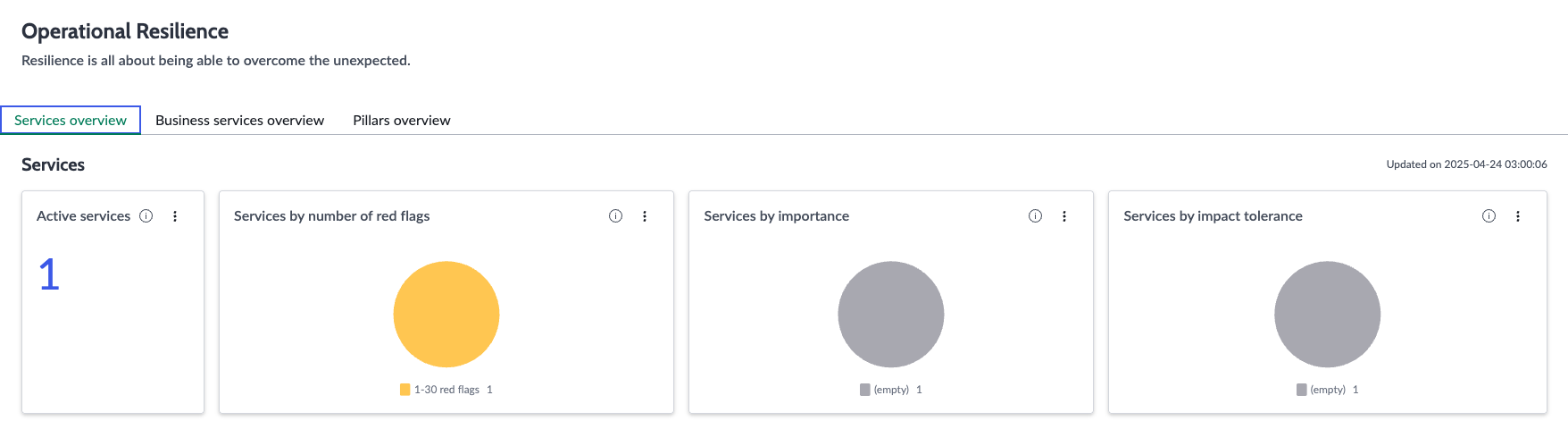Open kebab menu for red flags card
This screenshot has height=429, width=1568.
pos(645,216)
